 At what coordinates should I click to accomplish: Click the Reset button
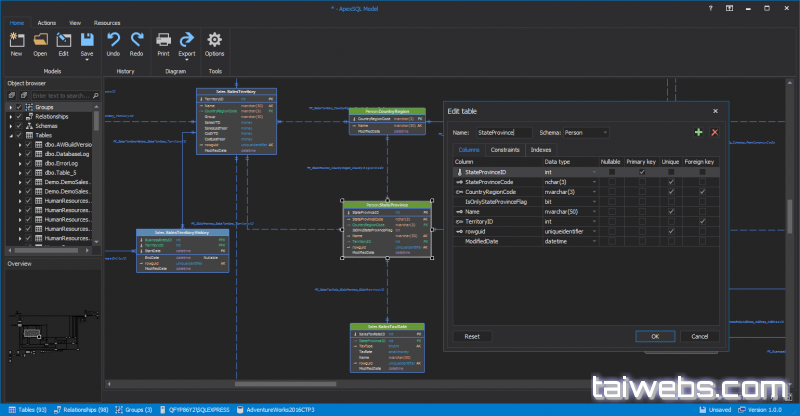[x=473, y=336]
